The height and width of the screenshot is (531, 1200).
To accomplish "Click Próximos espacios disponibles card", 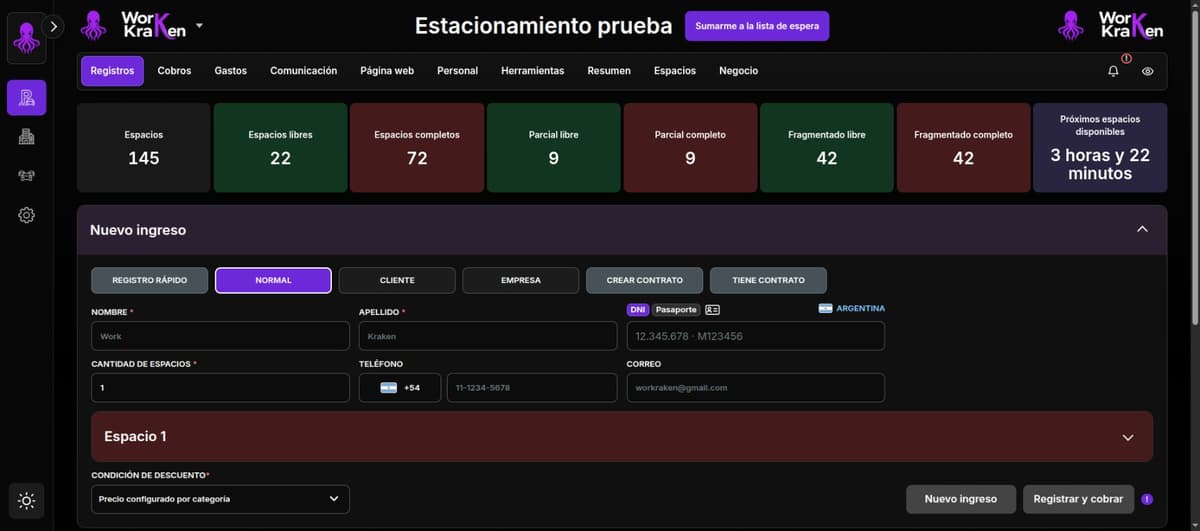I will point(1100,147).
